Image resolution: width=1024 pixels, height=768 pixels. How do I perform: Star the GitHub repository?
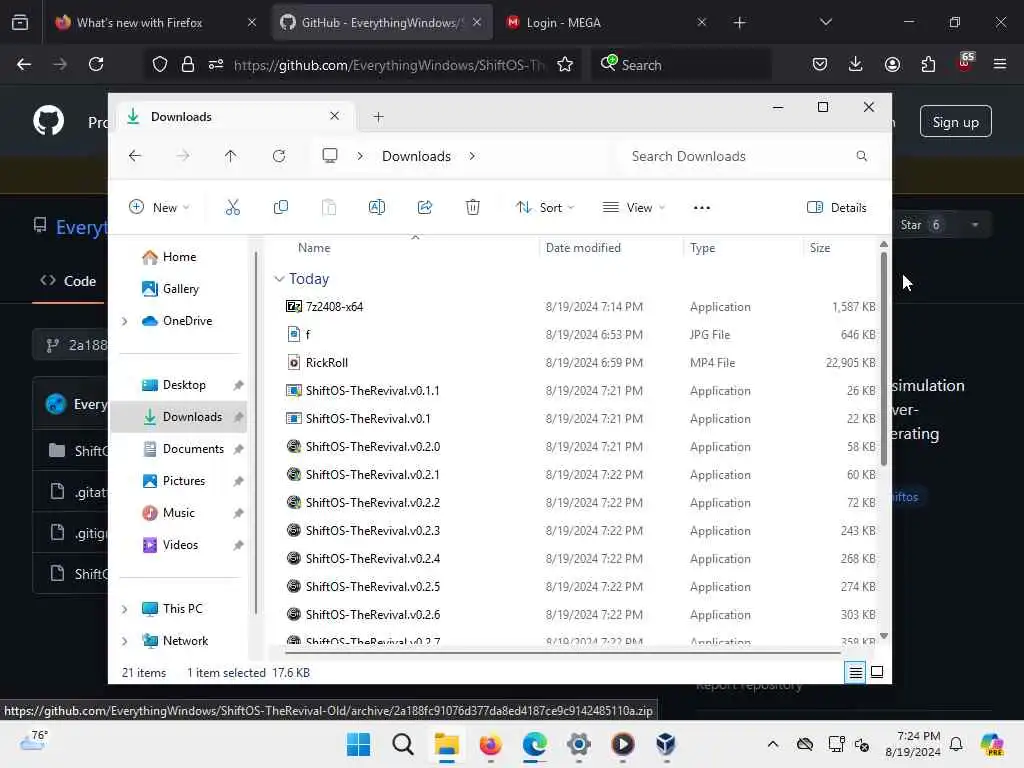point(921,225)
